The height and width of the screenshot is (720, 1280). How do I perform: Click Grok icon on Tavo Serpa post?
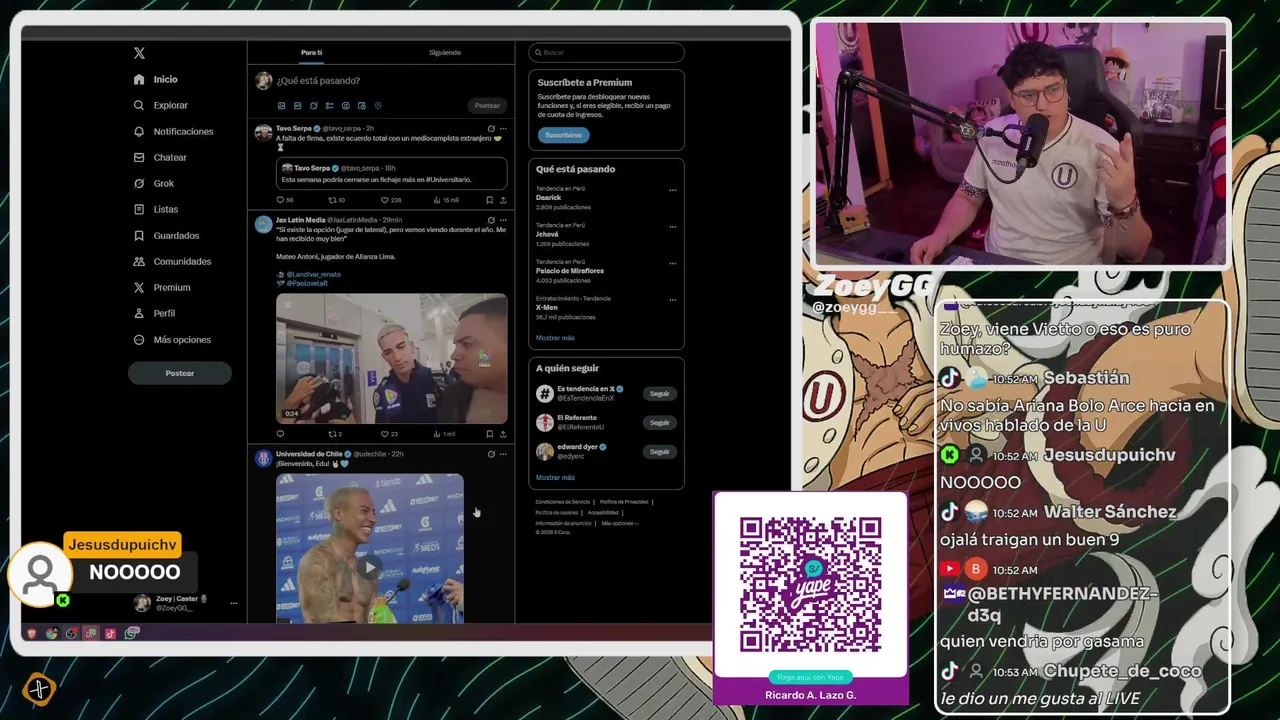pyautogui.click(x=491, y=128)
